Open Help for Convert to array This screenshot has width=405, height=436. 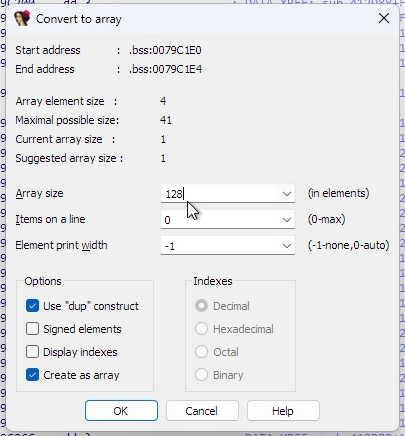(283, 411)
